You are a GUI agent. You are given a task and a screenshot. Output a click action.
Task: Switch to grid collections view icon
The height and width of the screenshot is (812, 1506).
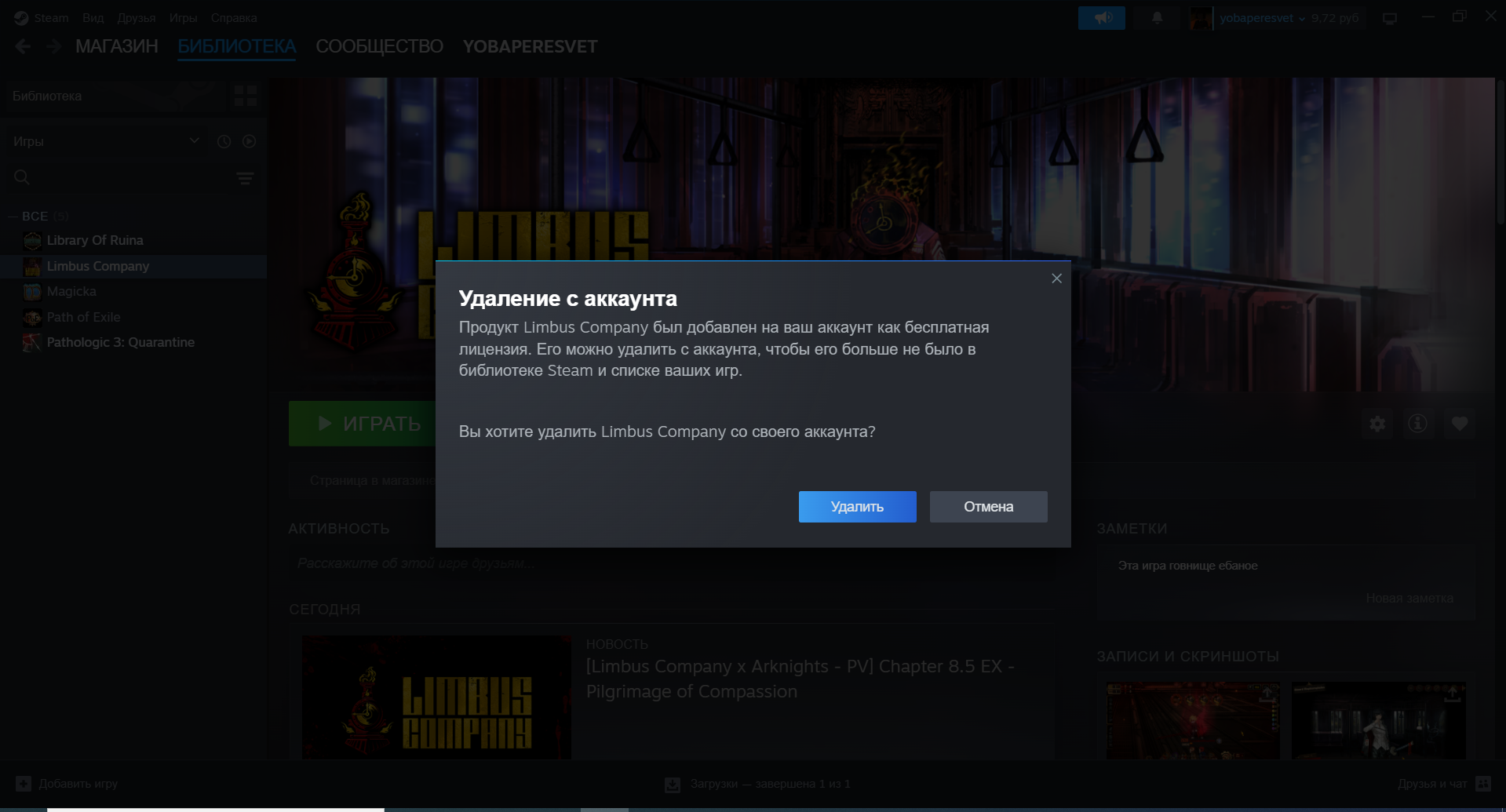pyautogui.click(x=246, y=96)
